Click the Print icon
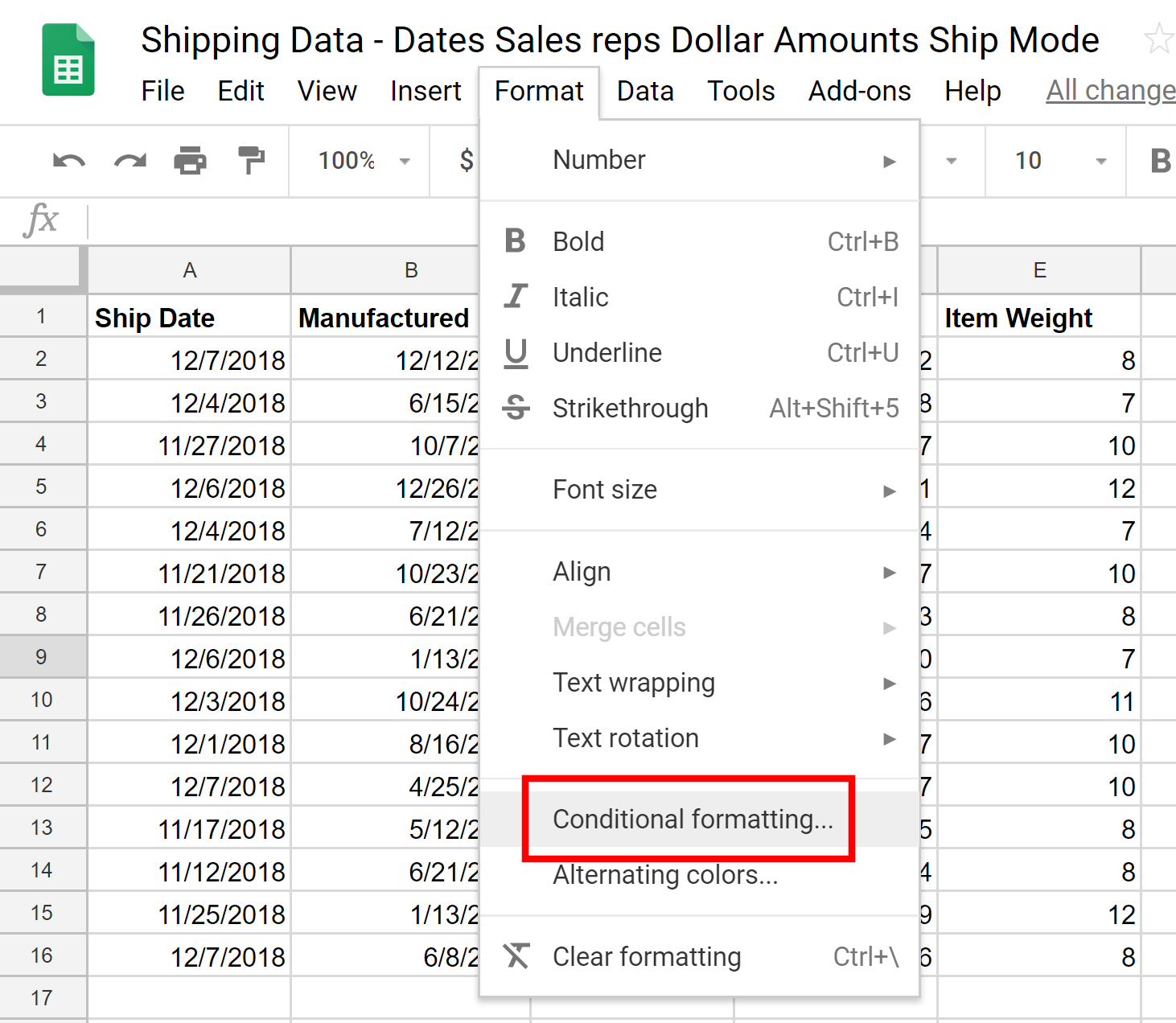1176x1023 pixels. pos(190,161)
